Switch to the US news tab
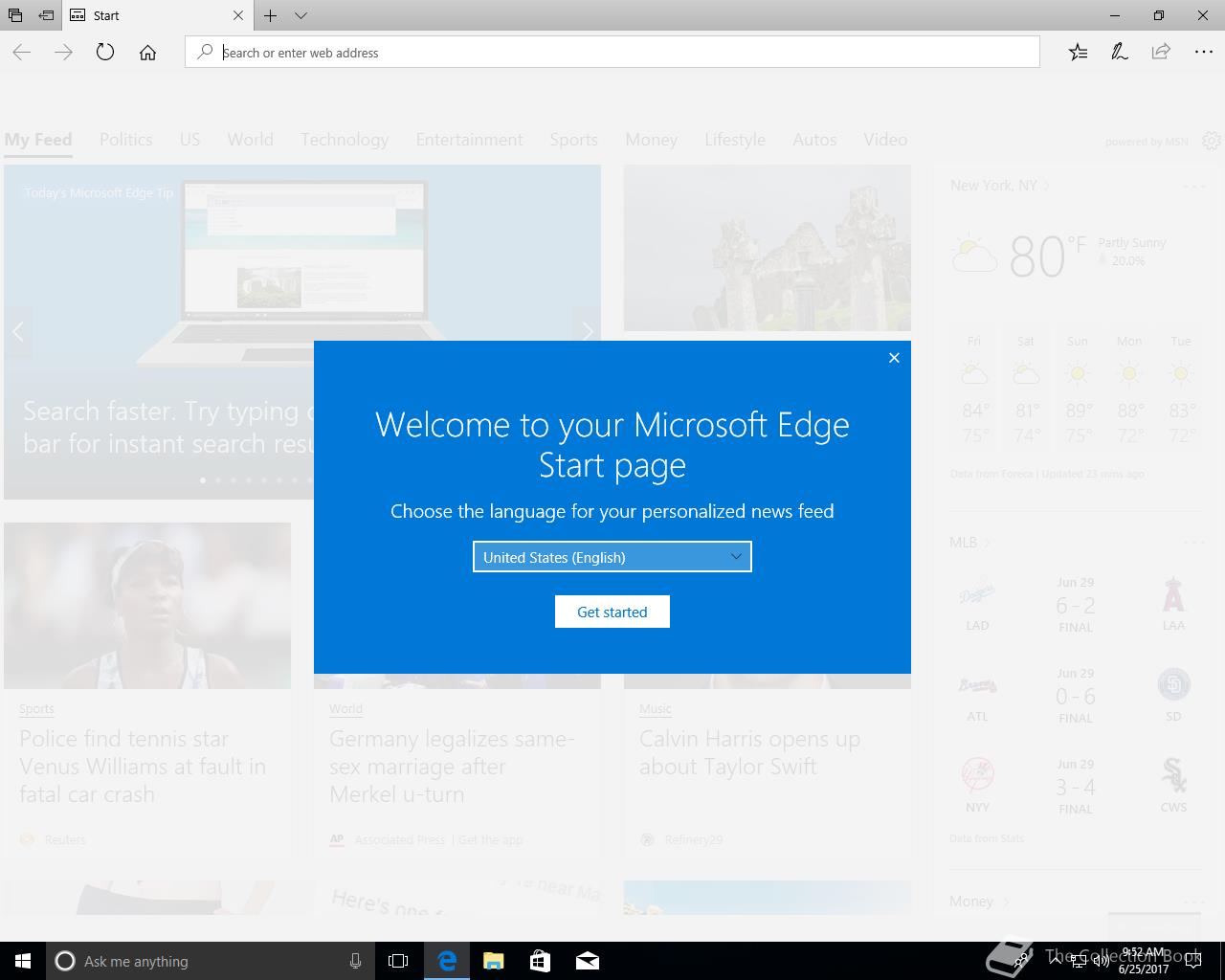The width and height of the screenshot is (1225, 980). (x=189, y=140)
